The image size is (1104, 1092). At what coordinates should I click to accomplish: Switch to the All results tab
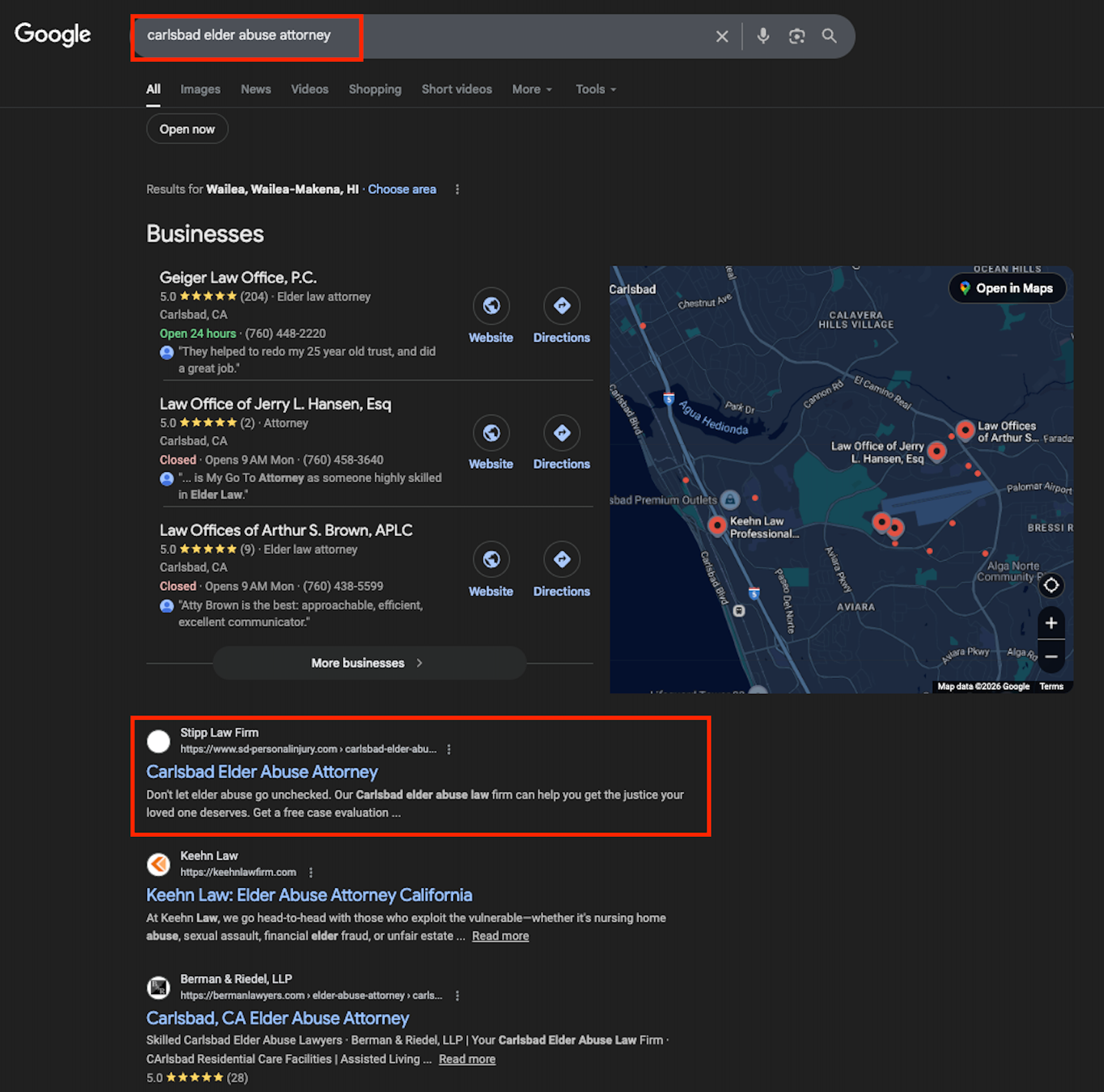(x=153, y=89)
